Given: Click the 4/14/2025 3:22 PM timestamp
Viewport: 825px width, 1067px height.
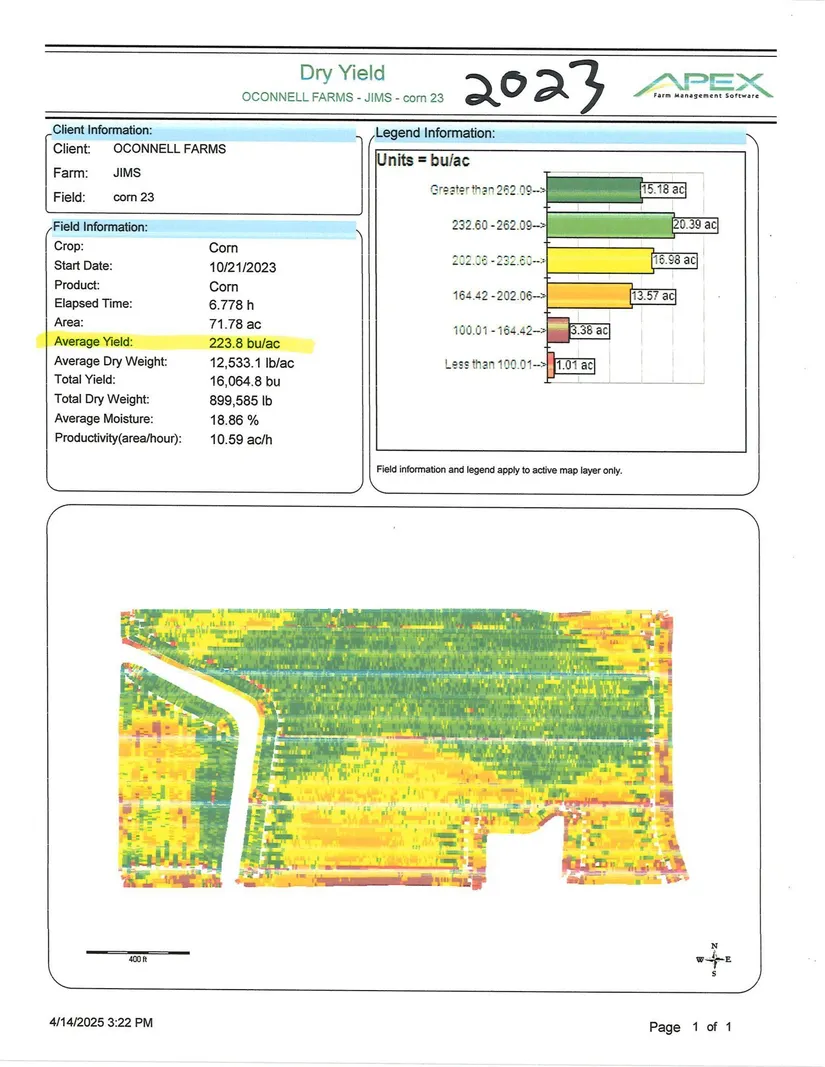Looking at the screenshot, I should point(101,1022).
